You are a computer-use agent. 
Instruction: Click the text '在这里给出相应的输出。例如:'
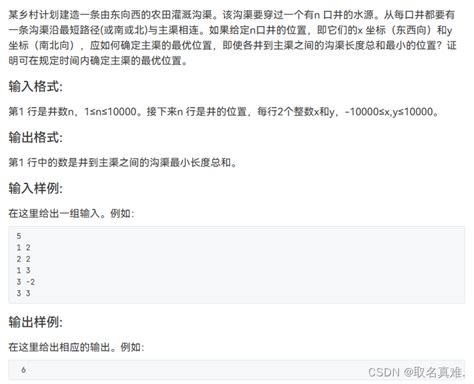pos(76,347)
